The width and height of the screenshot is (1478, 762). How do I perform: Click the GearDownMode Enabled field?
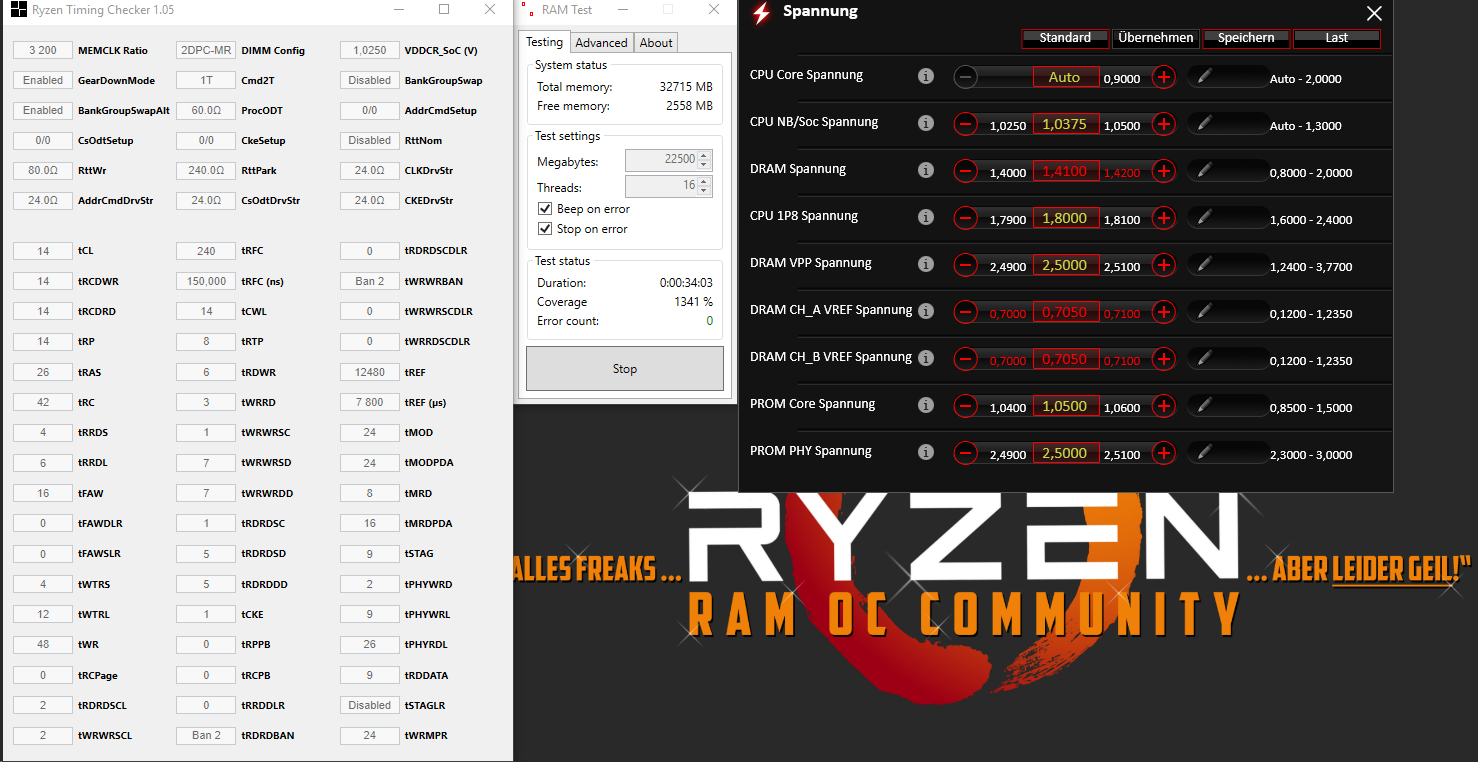coord(43,80)
